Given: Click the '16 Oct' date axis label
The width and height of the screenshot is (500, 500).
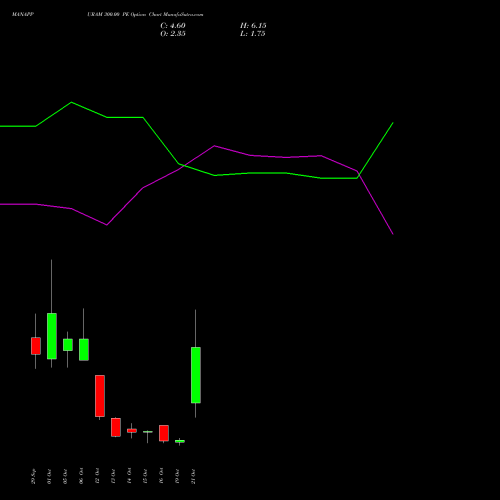Looking at the screenshot, I should point(161,476).
